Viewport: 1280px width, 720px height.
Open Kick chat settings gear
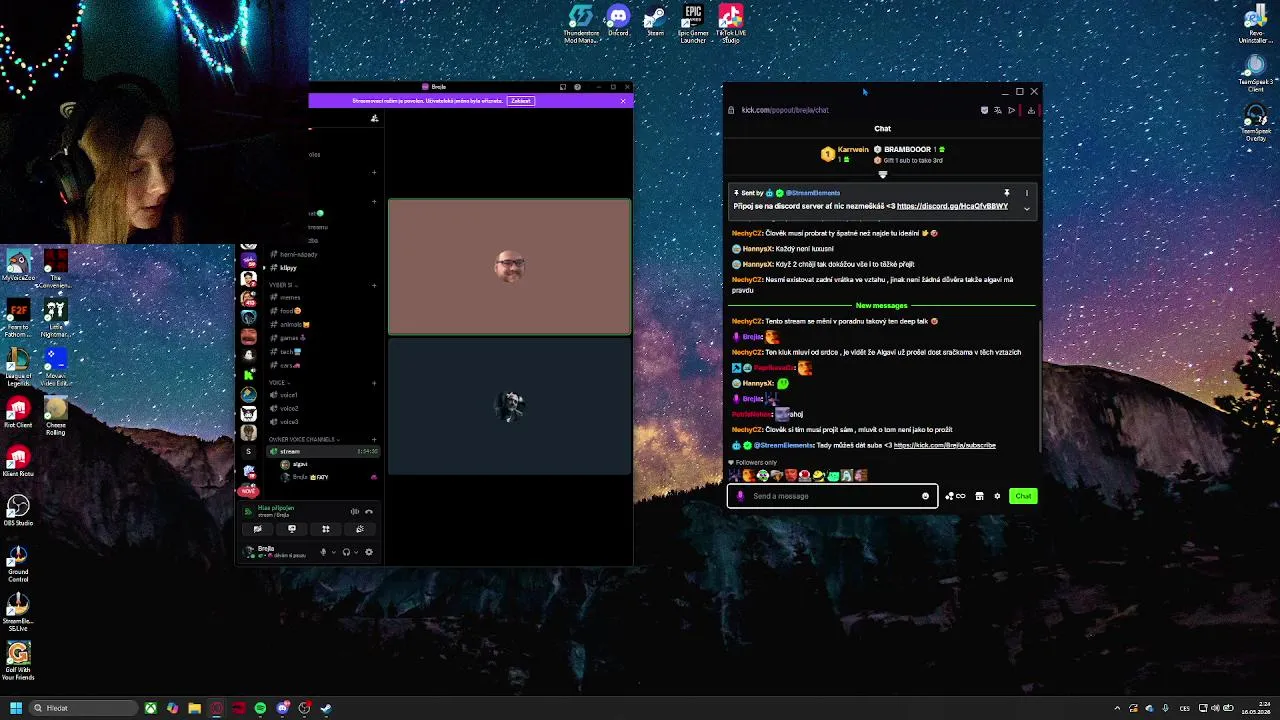pos(997,496)
